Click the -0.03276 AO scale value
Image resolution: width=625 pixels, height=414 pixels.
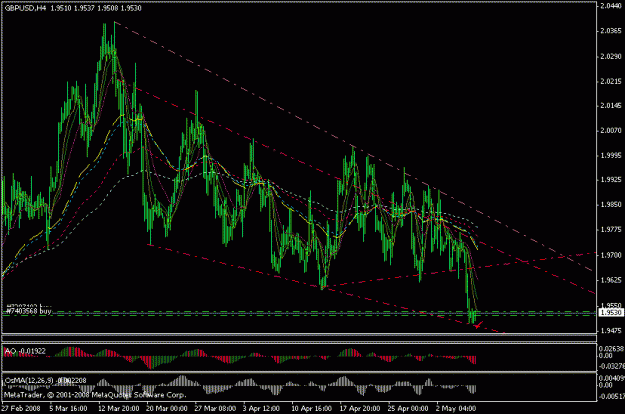(611, 365)
